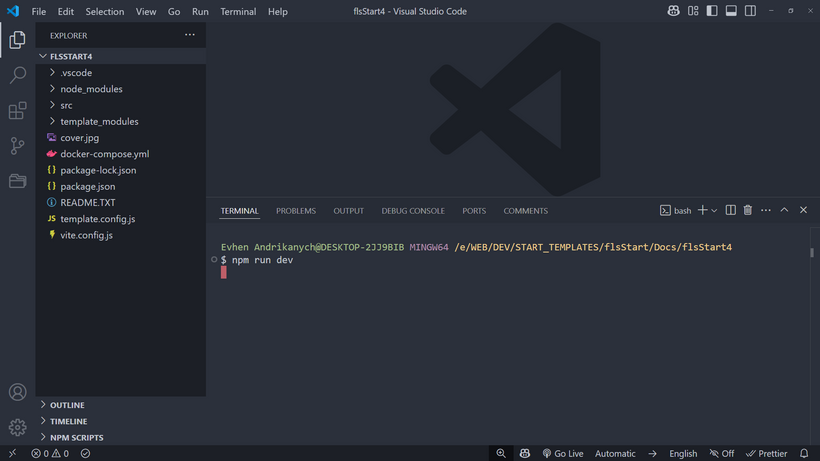Toggle the primary side bar layout button
The width and height of the screenshot is (820, 461).
pyautogui.click(x=712, y=11)
